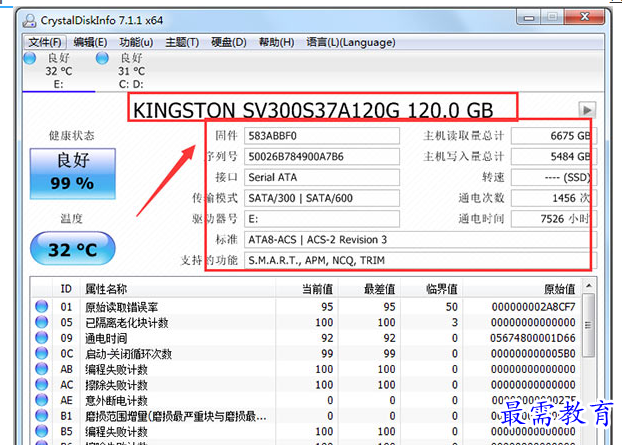The height and width of the screenshot is (445, 622).
Task: Select the 启动-关闭循环次数 attribute name
Action: 129,354
